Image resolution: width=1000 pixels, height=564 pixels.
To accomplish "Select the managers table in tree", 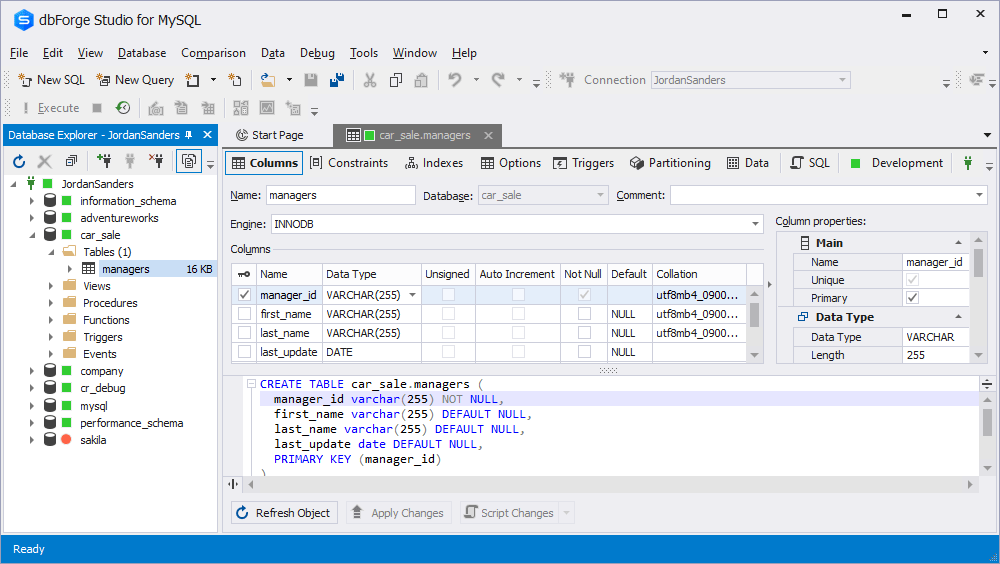I will point(126,269).
